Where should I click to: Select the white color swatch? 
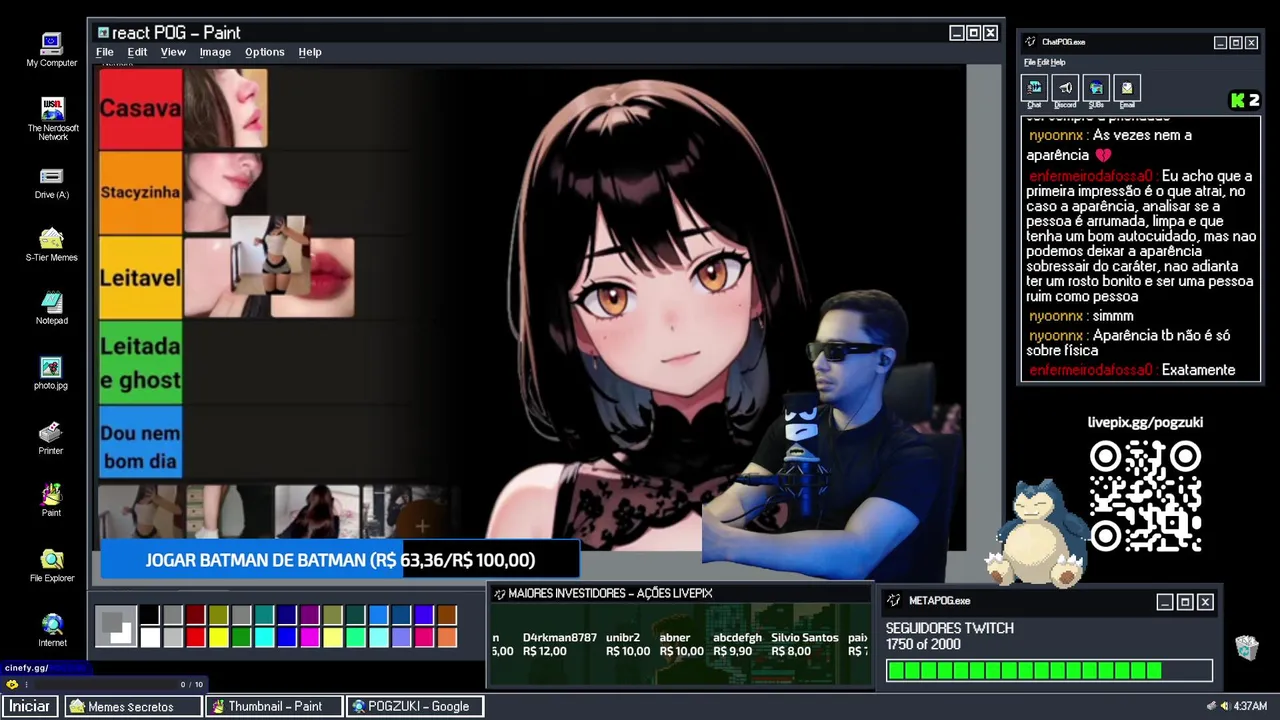(150, 637)
